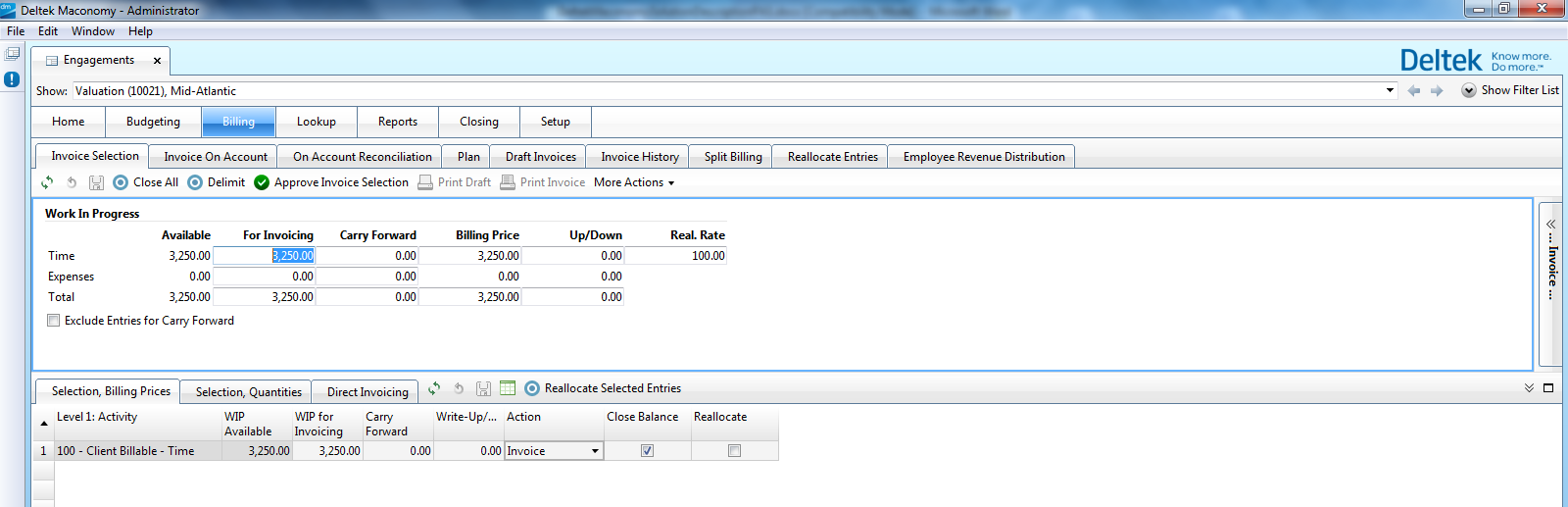This screenshot has width=1568, height=507.
Task: Enable Exclude Entries for Carry Forward
Action: (x=54, y=321)
